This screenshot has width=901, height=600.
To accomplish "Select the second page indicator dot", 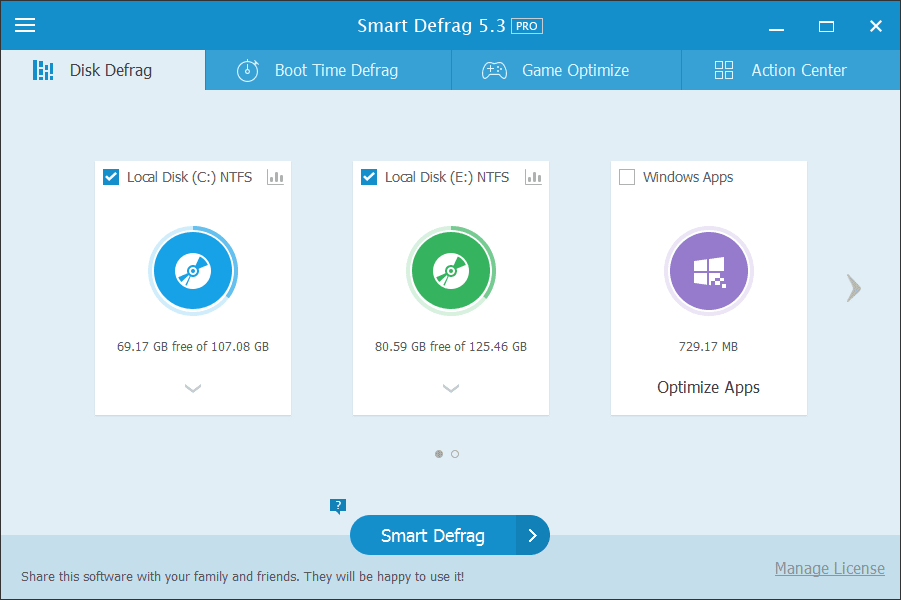I will [x=455, y=454].
